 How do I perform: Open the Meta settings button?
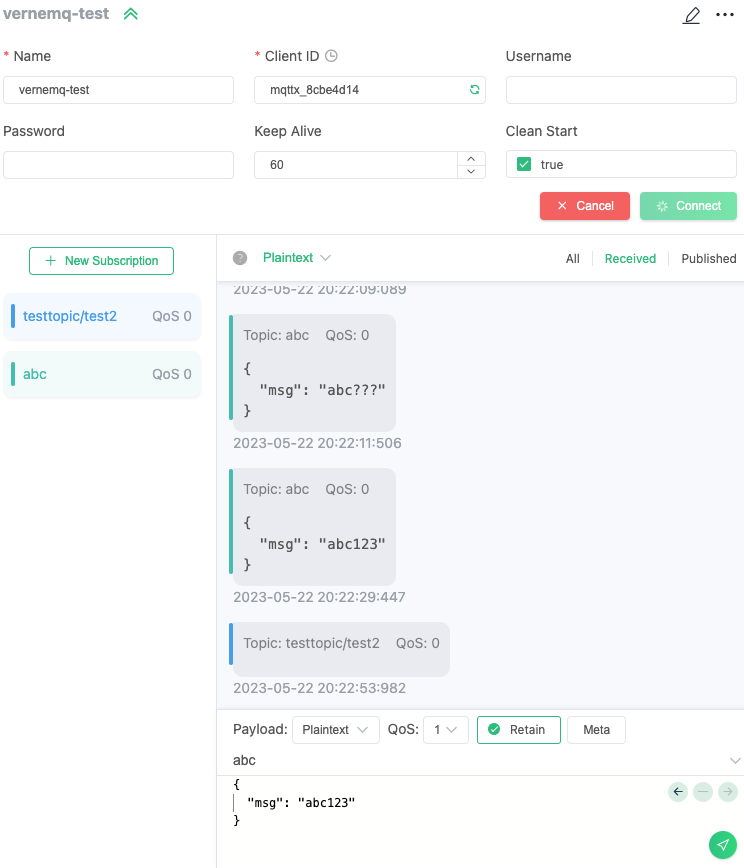(x=596, y=730)
